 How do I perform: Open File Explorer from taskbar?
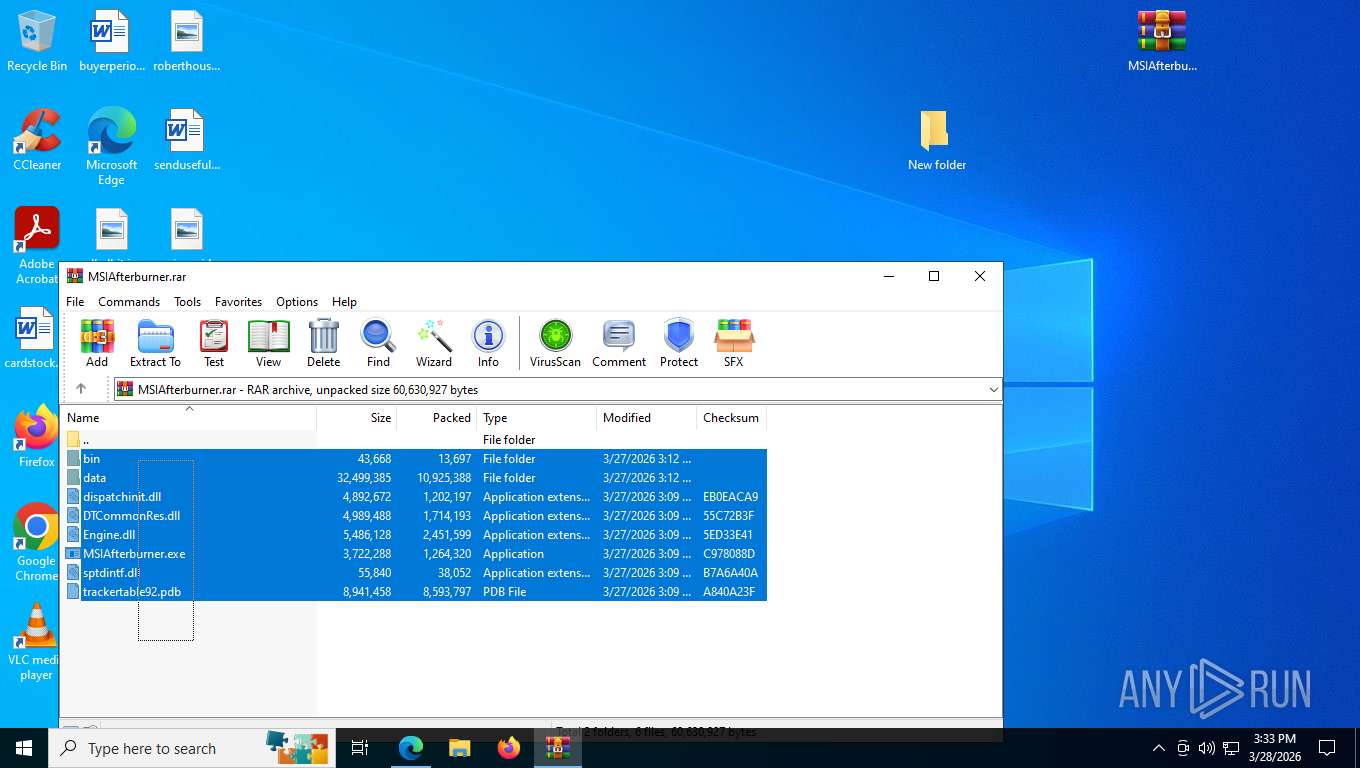(x=459, y=748)
